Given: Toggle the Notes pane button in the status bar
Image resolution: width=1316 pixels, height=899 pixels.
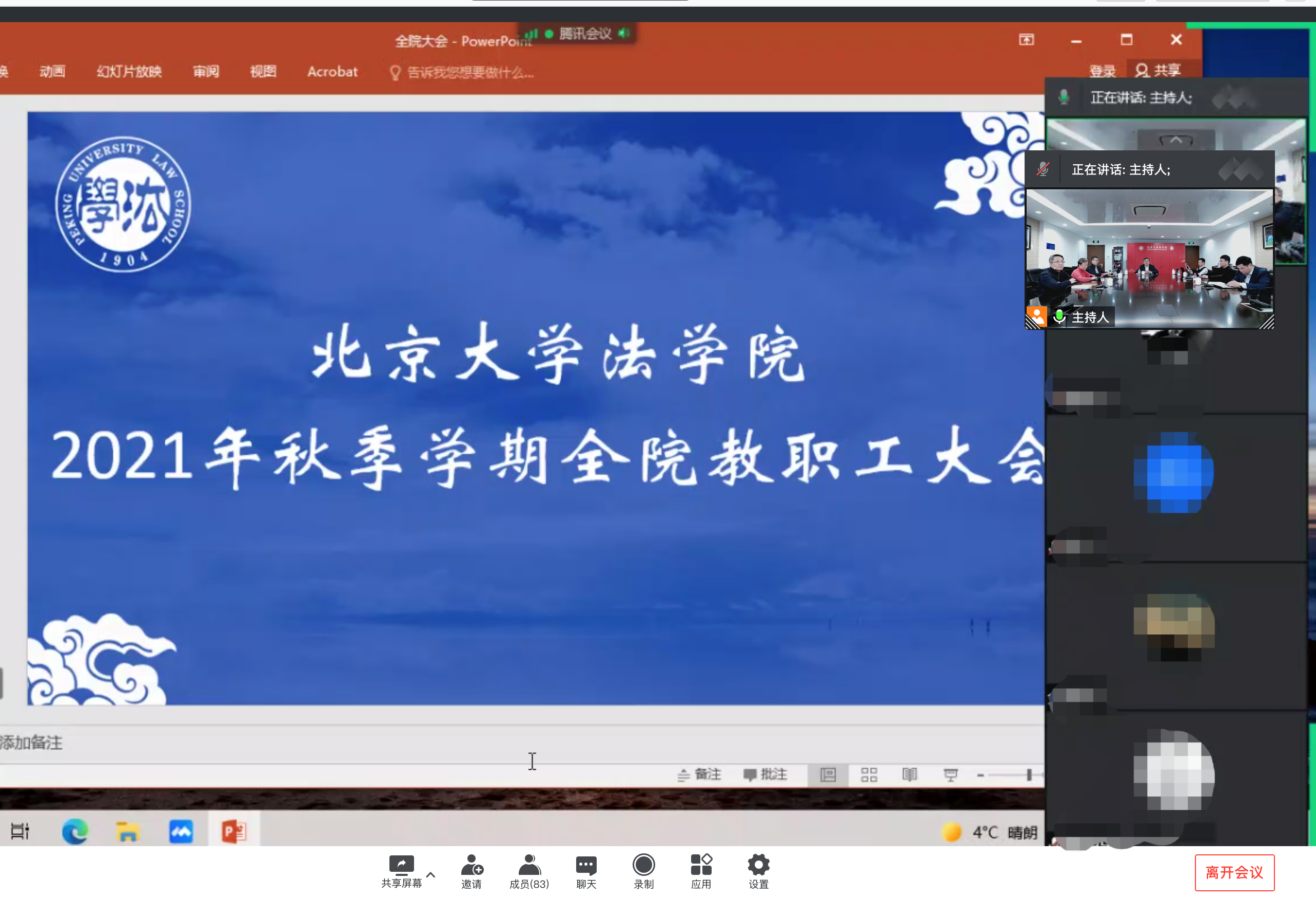Looking at the screenshot, I should click(x=699, y=774).
